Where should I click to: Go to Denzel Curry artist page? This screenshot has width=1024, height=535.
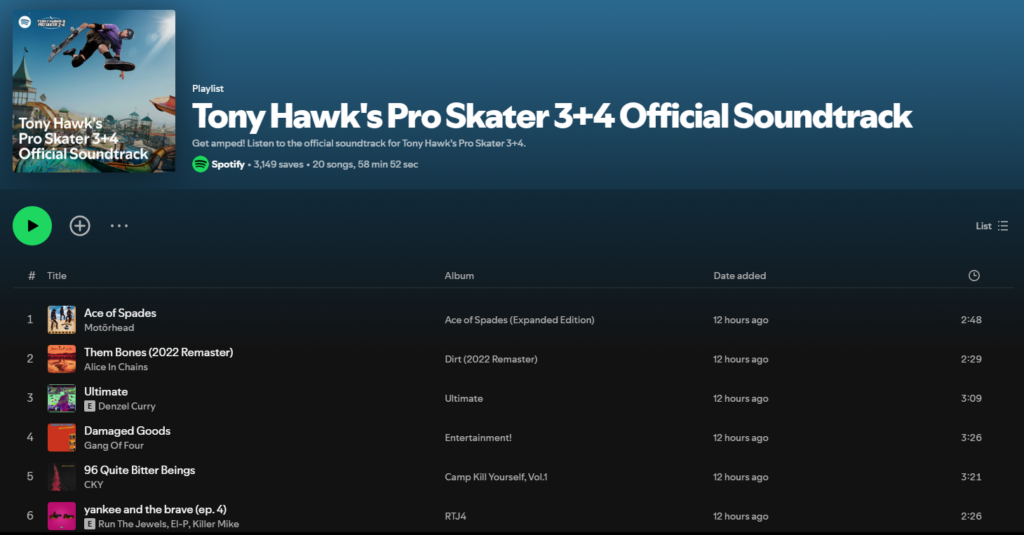coord(127,406)
